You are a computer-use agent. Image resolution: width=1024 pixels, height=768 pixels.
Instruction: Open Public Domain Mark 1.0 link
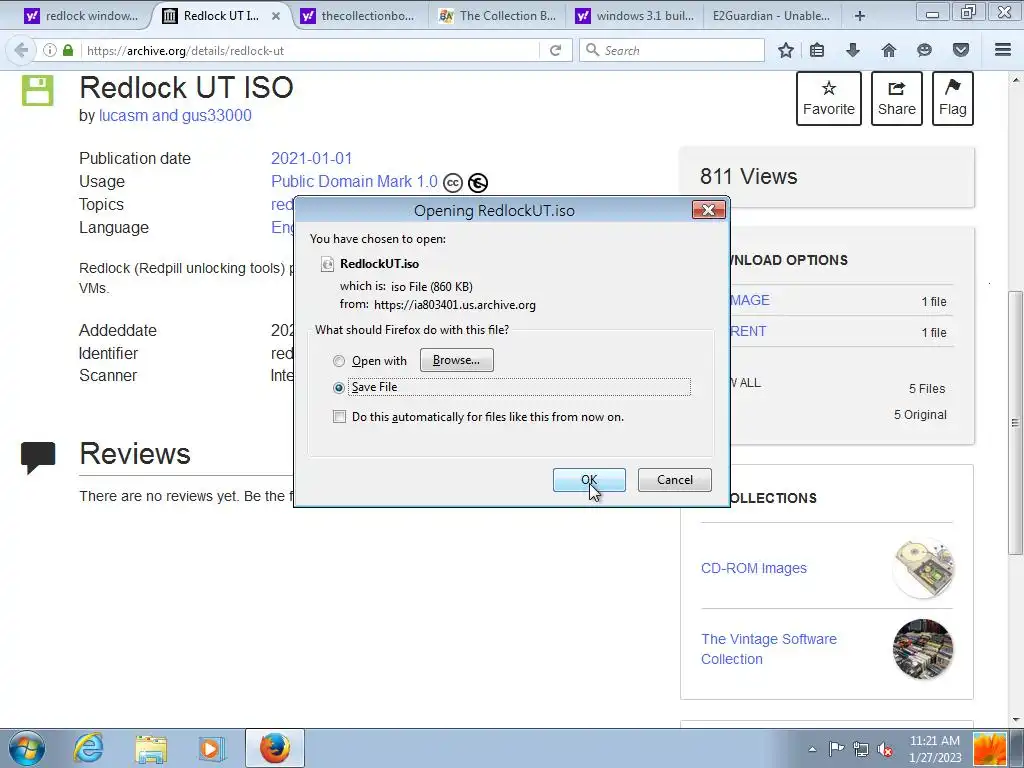(x=354, y=182)
